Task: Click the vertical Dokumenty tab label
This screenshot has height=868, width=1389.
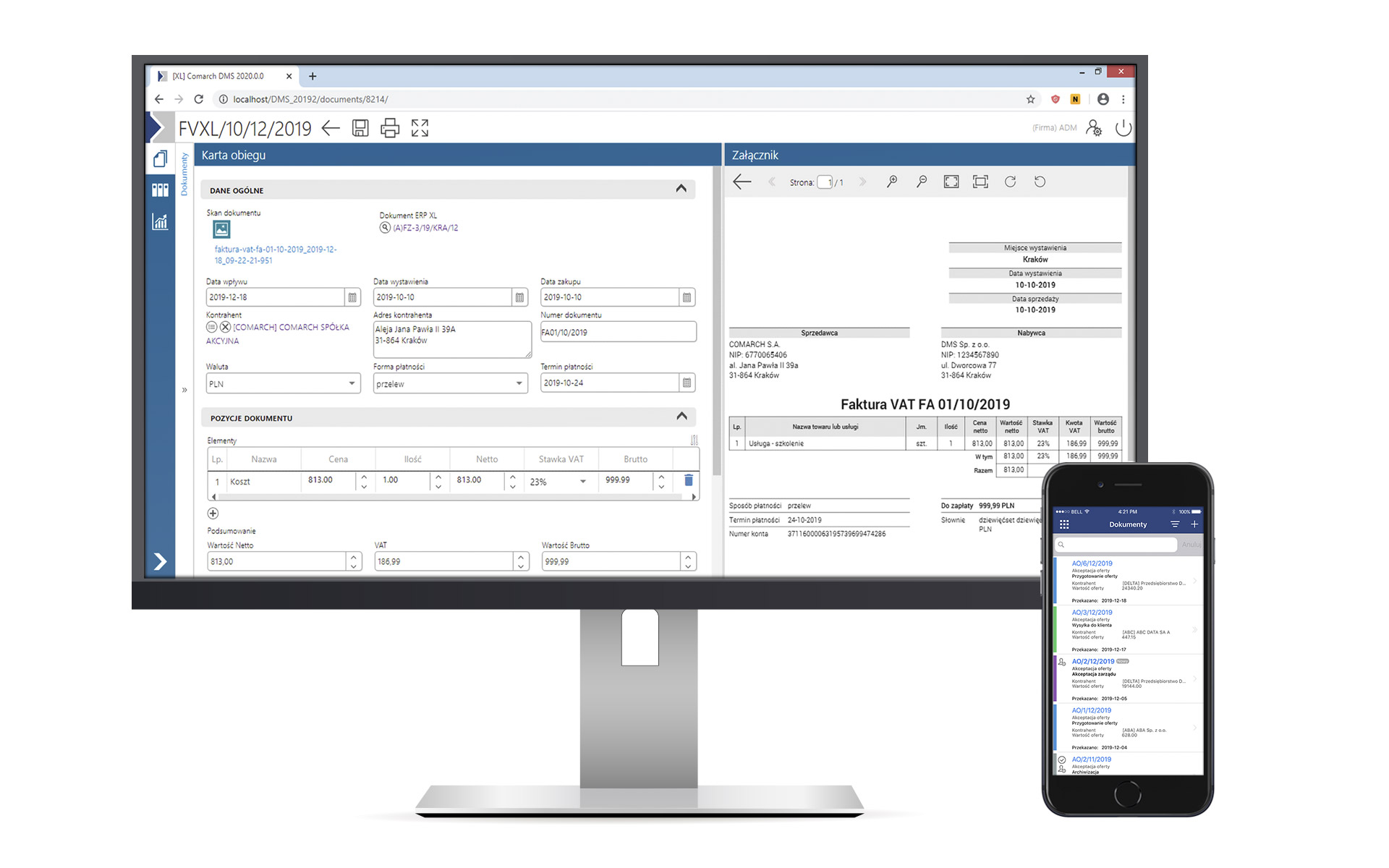Action: pyautogui.click(x=184, y=174)
